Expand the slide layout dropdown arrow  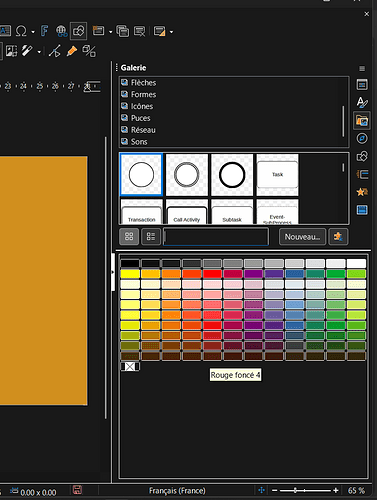(x=171, y=32)
